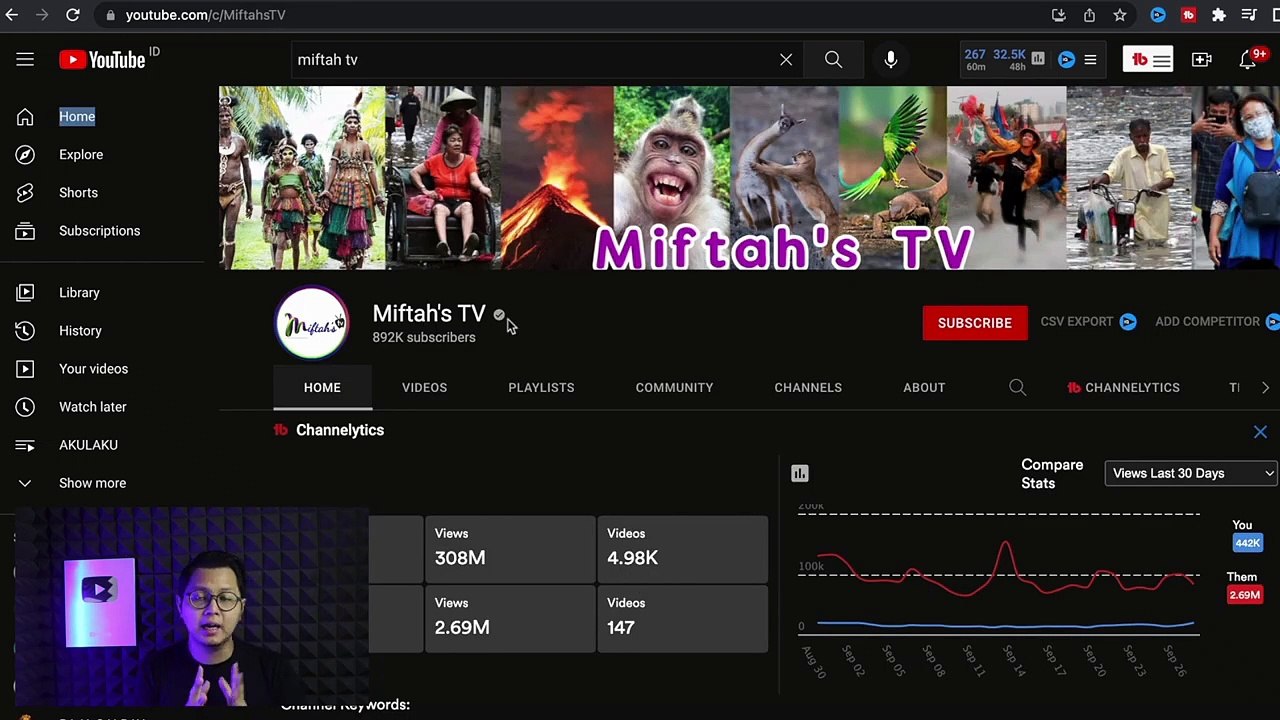Open CHANNELYTICS tab

point(1123,388)
